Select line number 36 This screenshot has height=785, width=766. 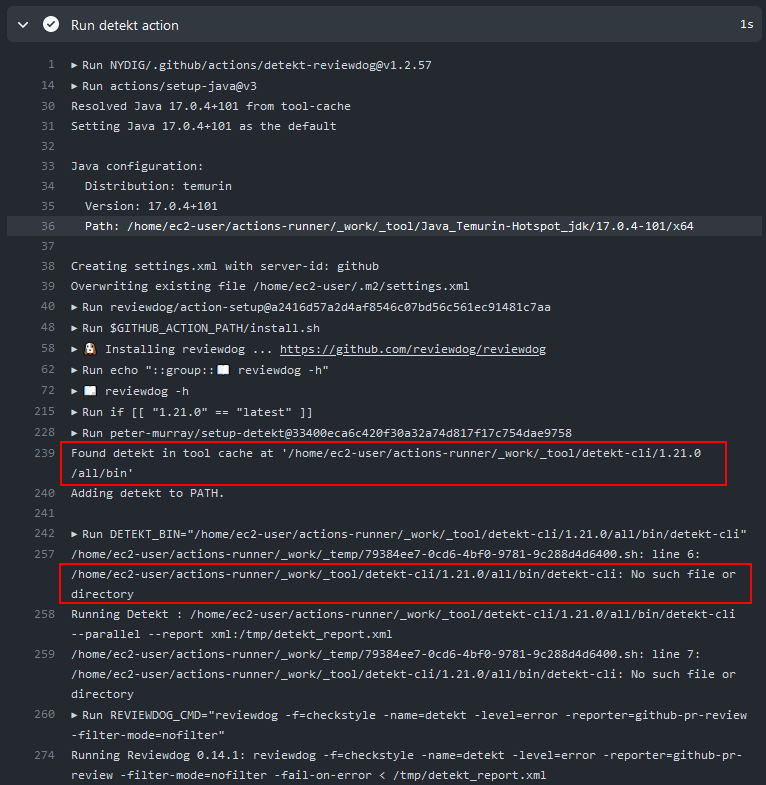click(48, 226)
